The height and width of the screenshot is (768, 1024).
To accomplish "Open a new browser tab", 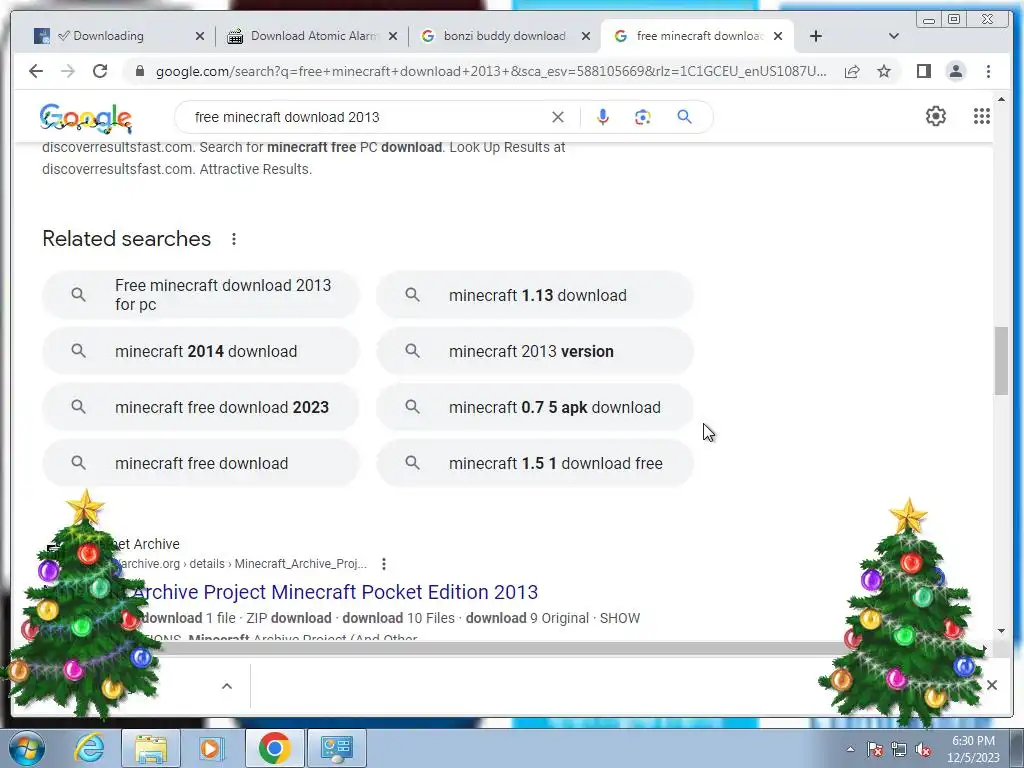I will (816, 36).
